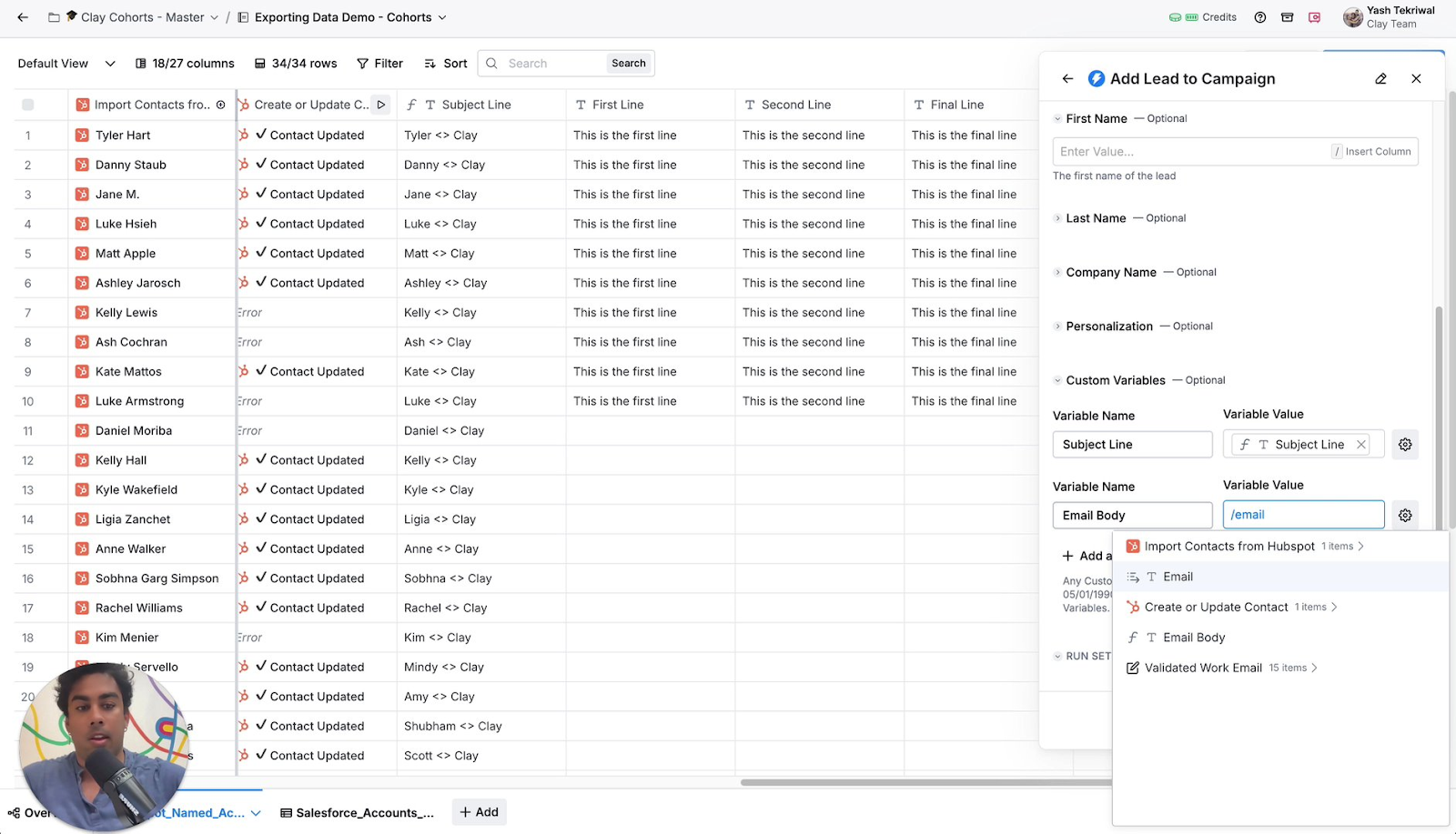Remove Subject Line from variable value
1456x834 pixels.
(1361, 445)
